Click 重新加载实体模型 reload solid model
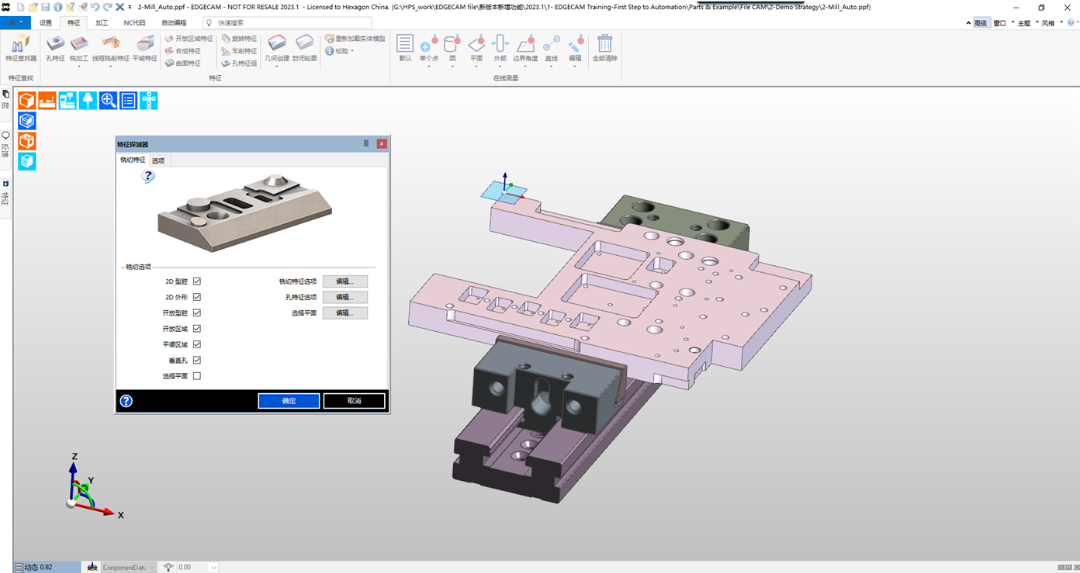 355,39
